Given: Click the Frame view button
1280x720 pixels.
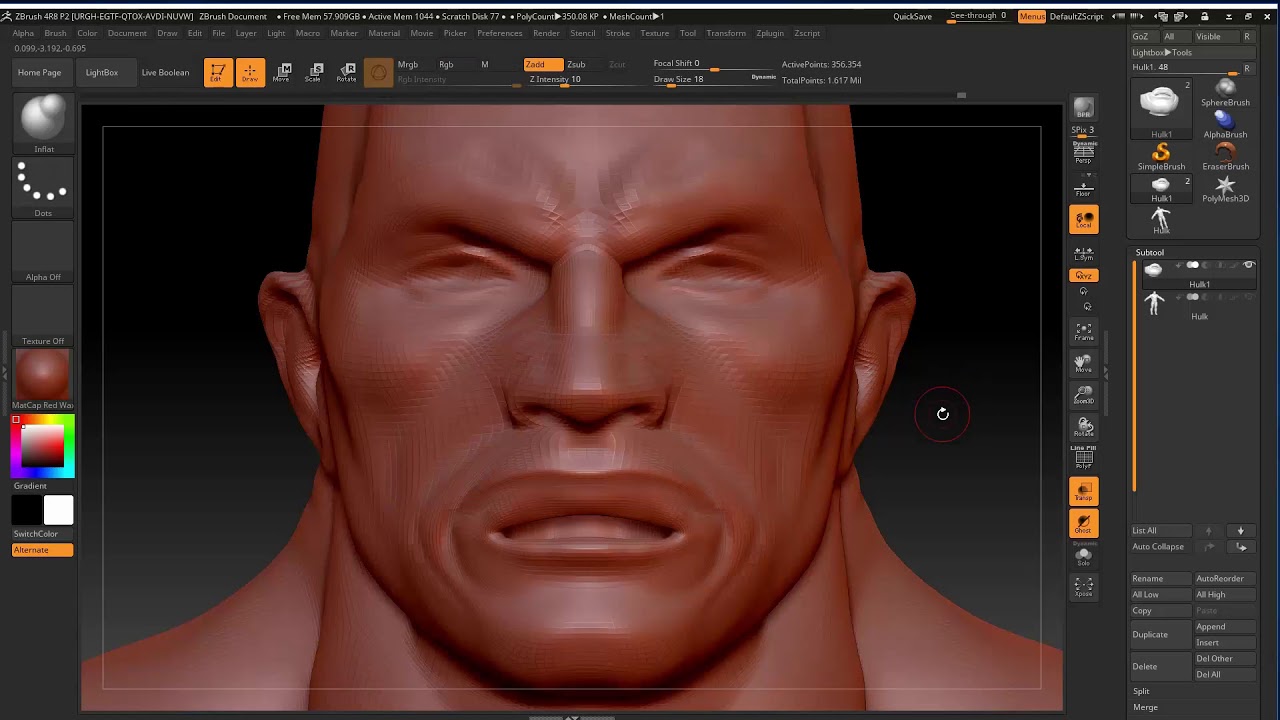Looking at the screenshot, I should tap(1084, 332).
